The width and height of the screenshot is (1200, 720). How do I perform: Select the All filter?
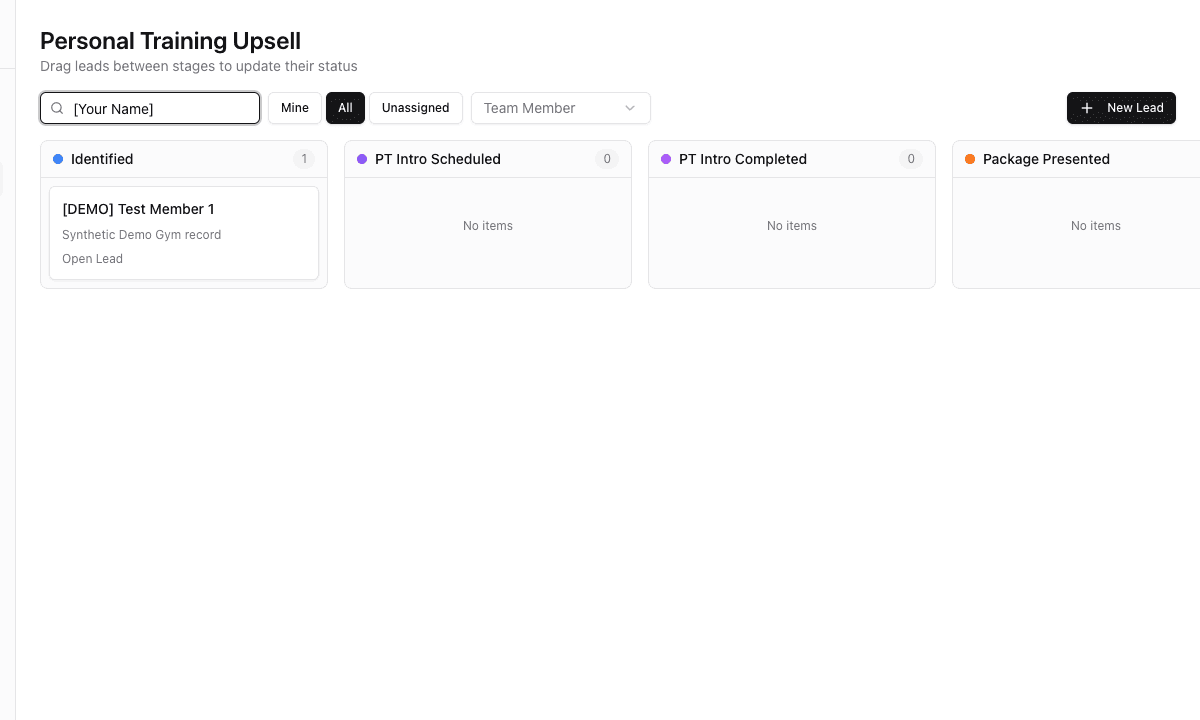345,108
